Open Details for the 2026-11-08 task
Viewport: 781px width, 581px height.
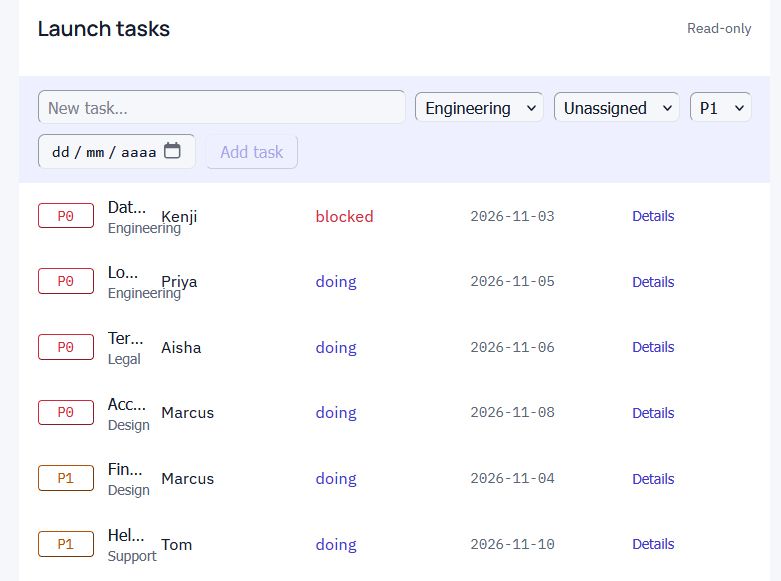pyautogui.click(x=653, y=413)
